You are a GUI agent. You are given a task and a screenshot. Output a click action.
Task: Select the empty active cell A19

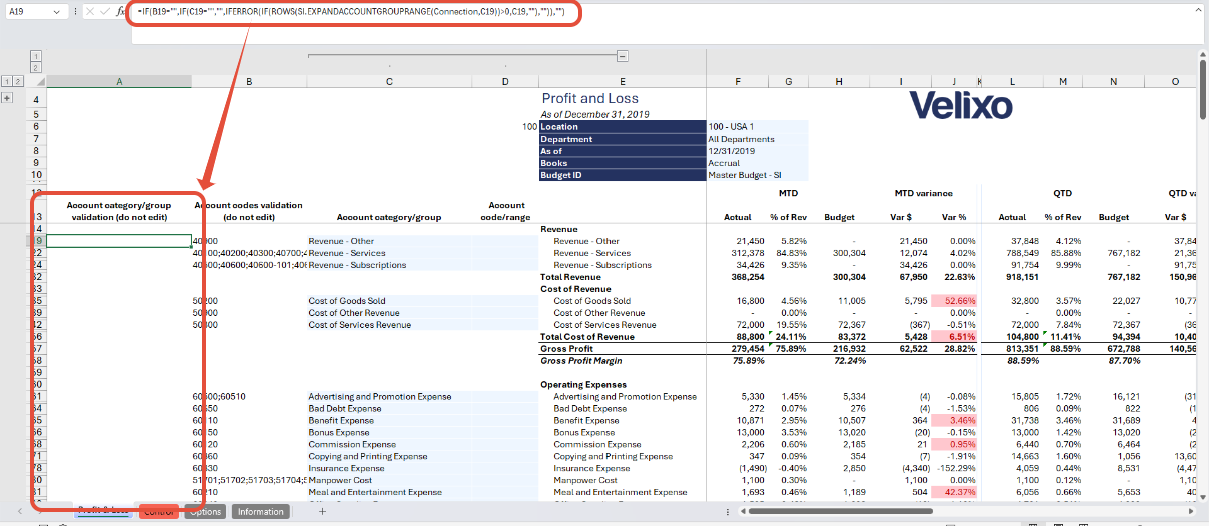(119, 241)
